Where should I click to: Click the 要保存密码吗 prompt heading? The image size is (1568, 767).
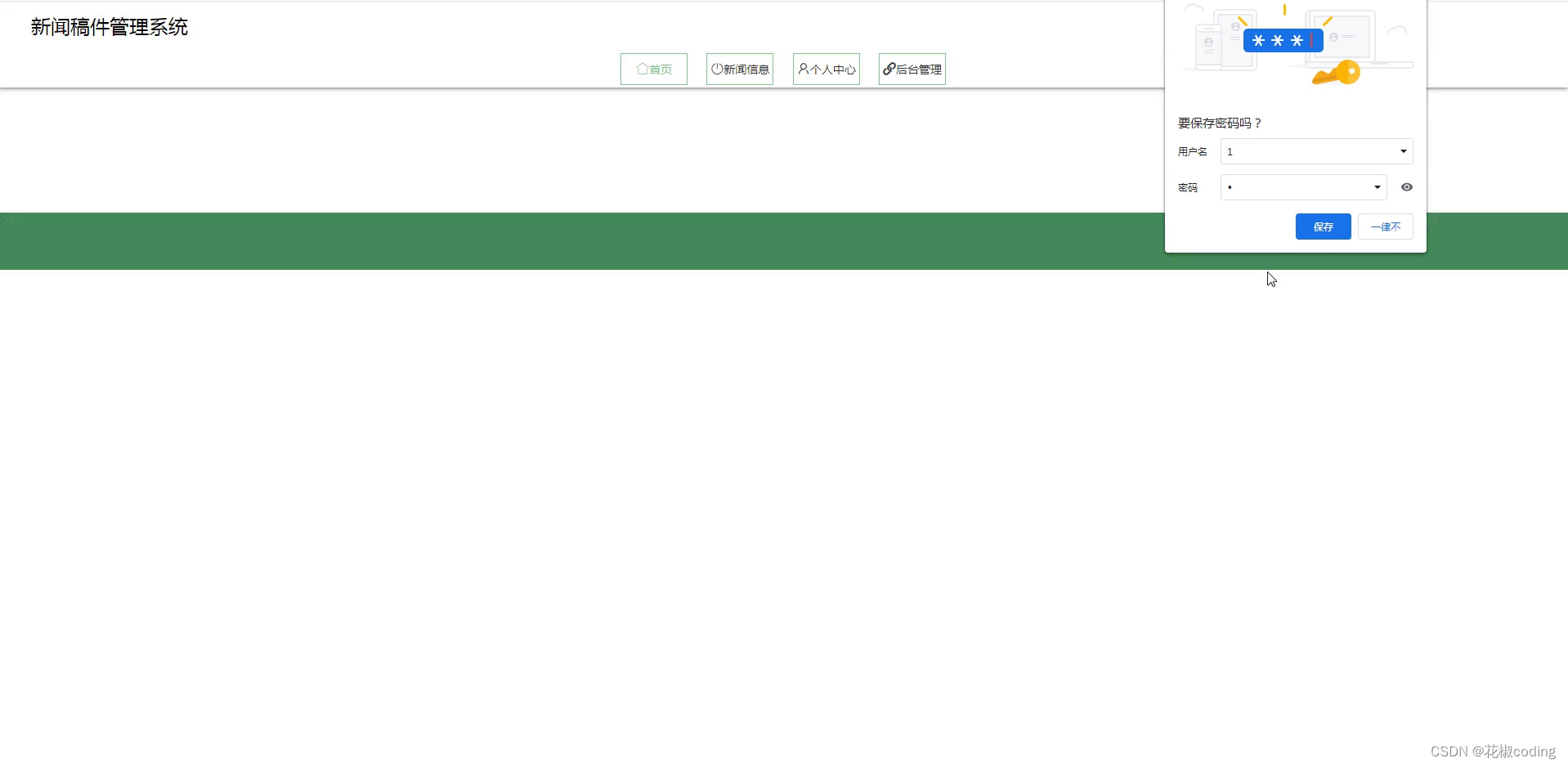click(1220, 123)
